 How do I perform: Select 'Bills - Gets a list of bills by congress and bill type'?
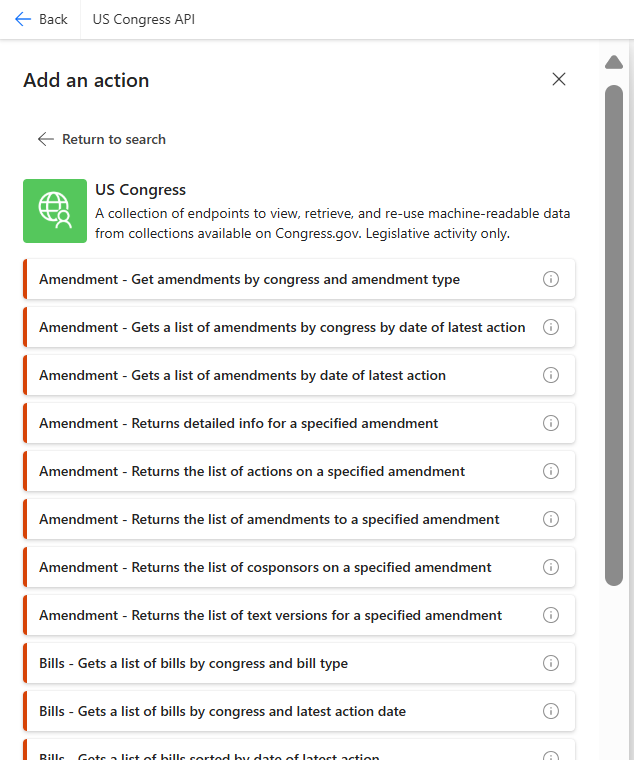[x=193, y=663]
